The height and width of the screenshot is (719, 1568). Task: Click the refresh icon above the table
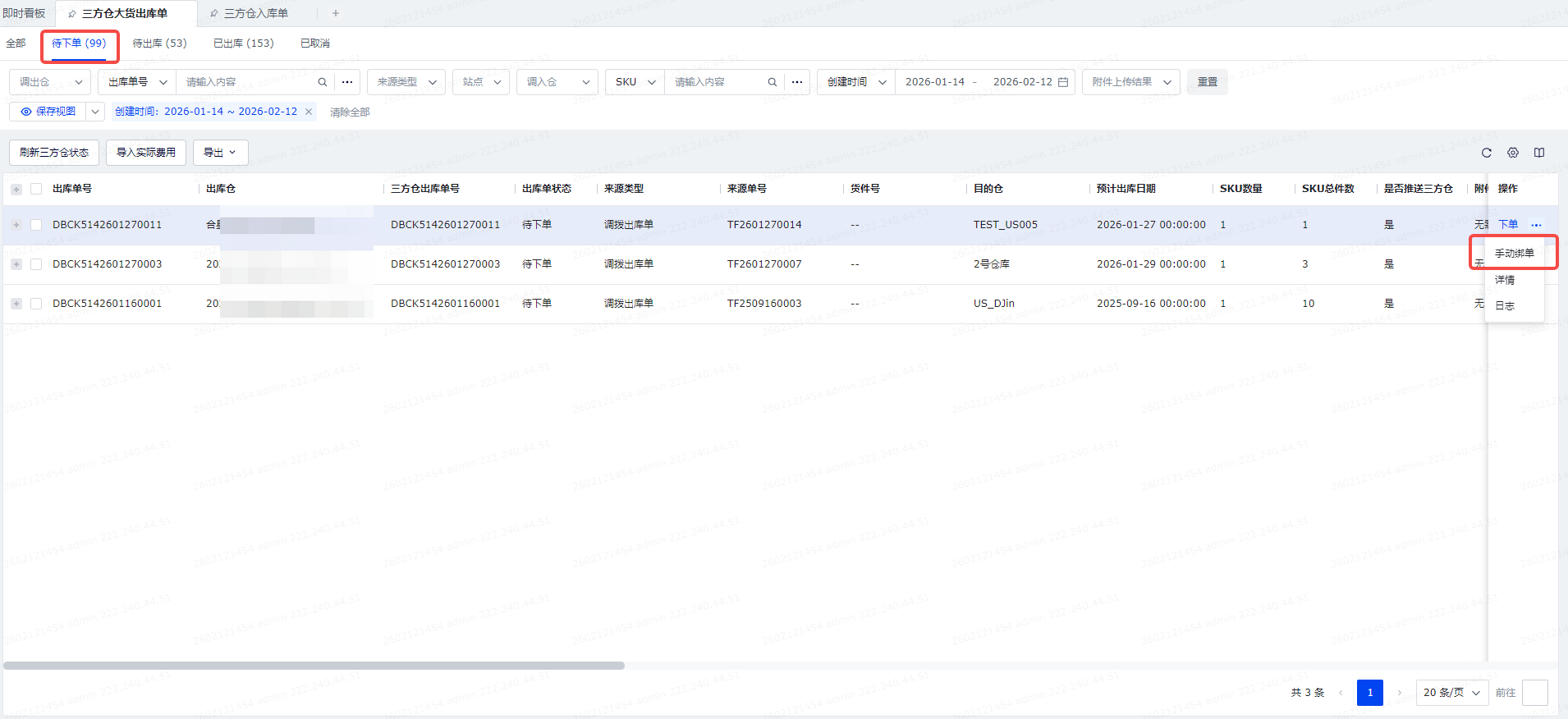(x=1486, y=153)
